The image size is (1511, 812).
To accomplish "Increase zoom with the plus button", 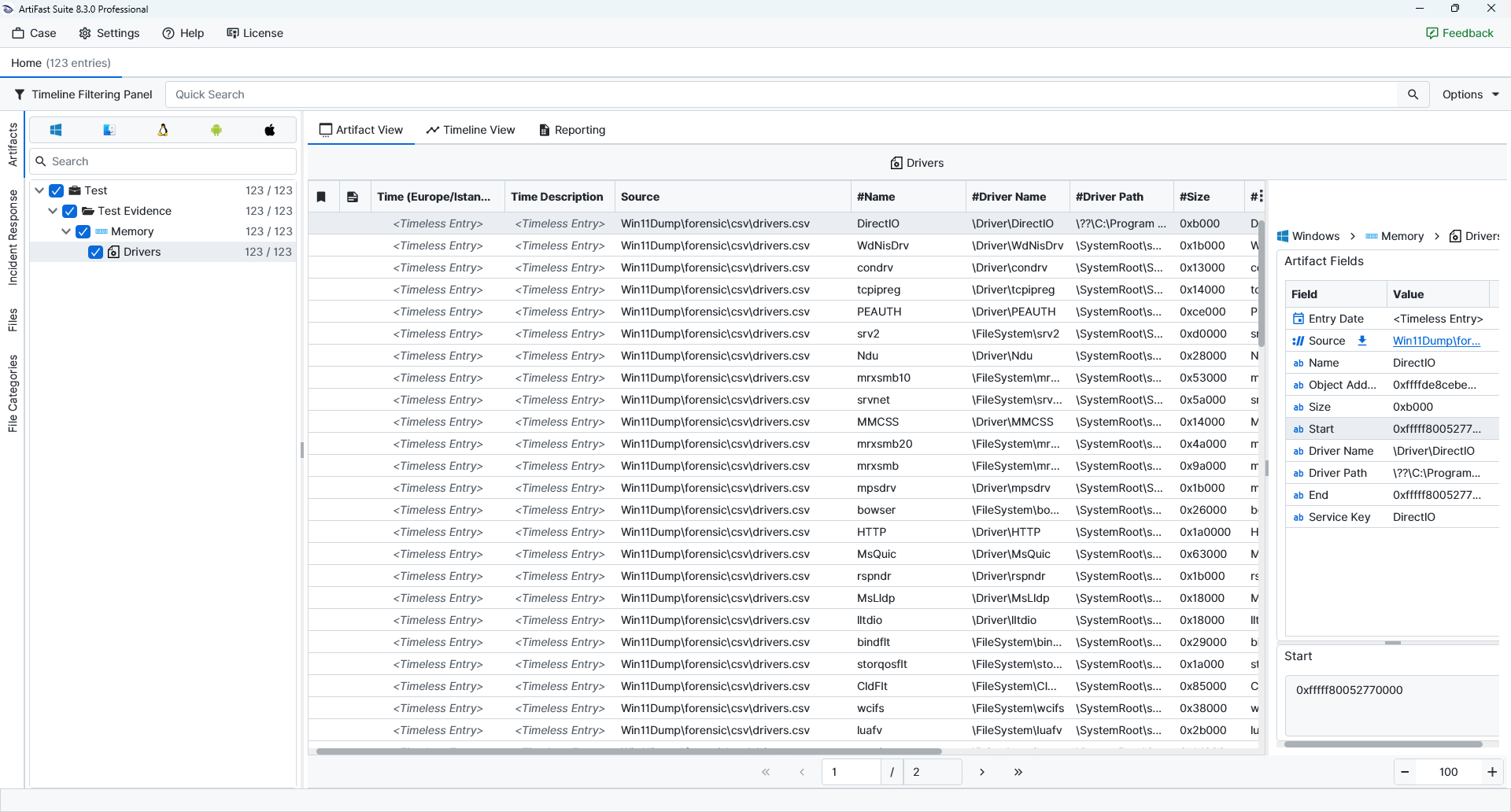I will point(1491,772).
